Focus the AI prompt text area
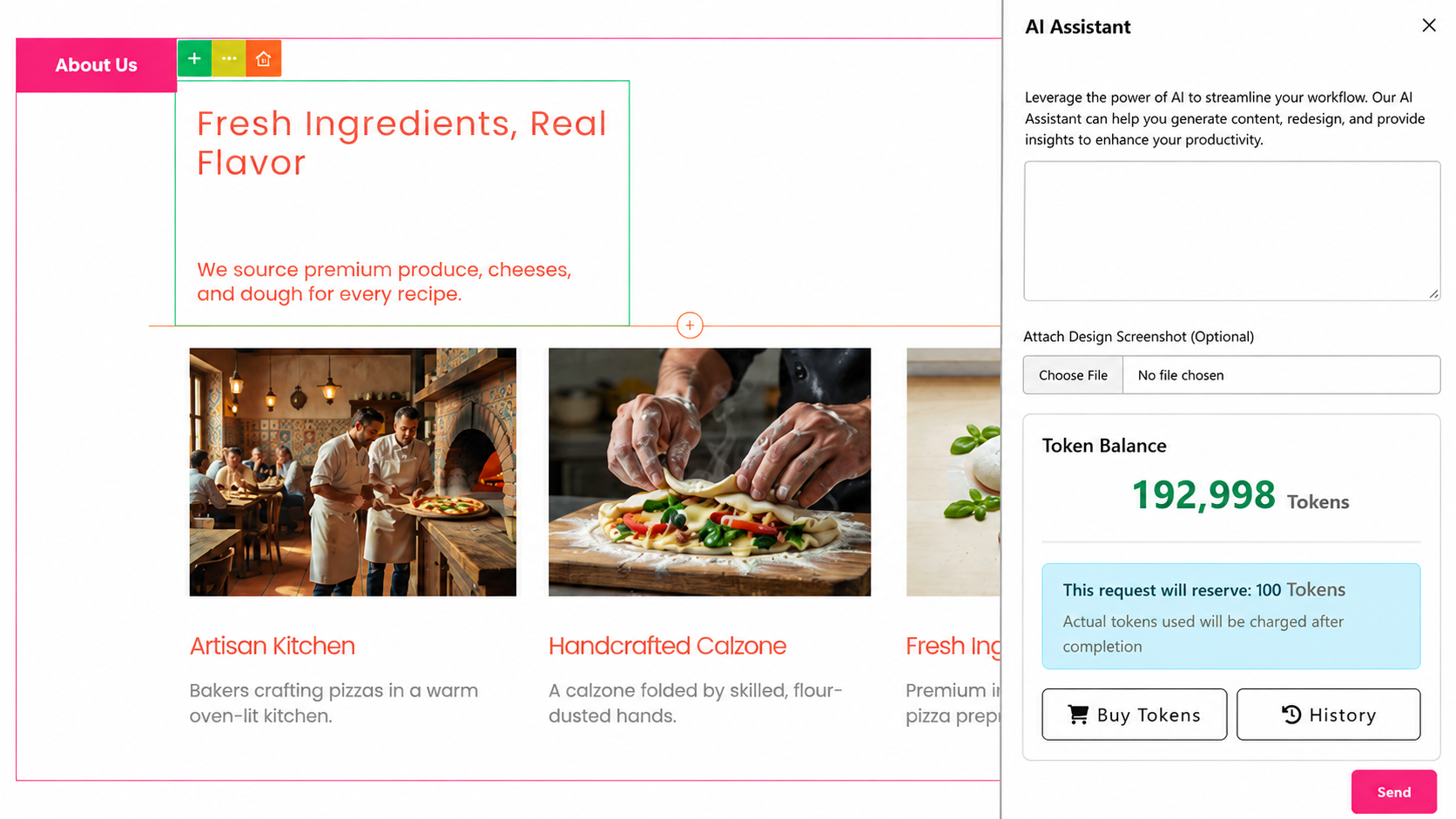1456x819 pixels. (1232, 231)
